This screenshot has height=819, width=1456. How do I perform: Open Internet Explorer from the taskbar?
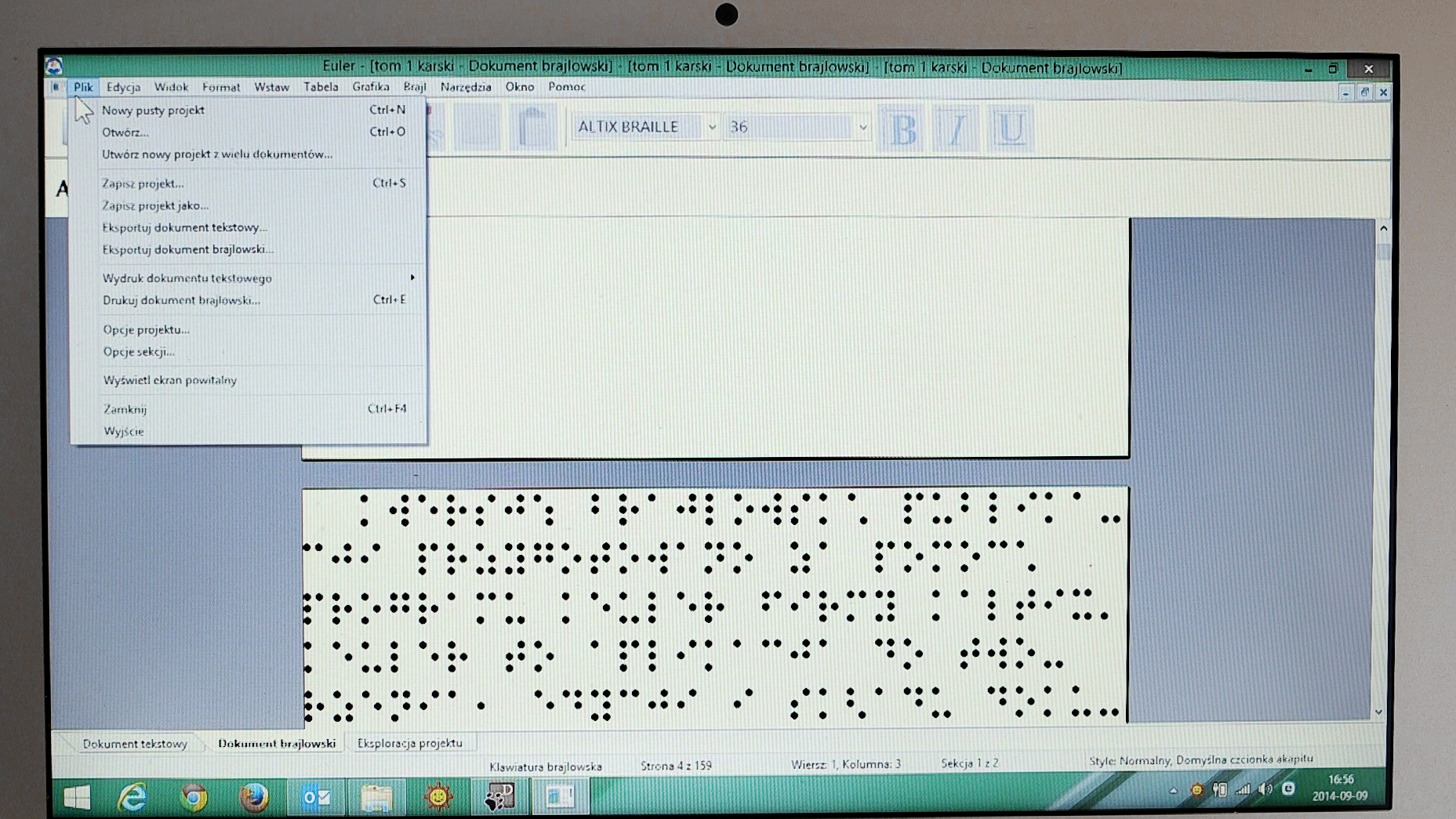click(133, 797)
